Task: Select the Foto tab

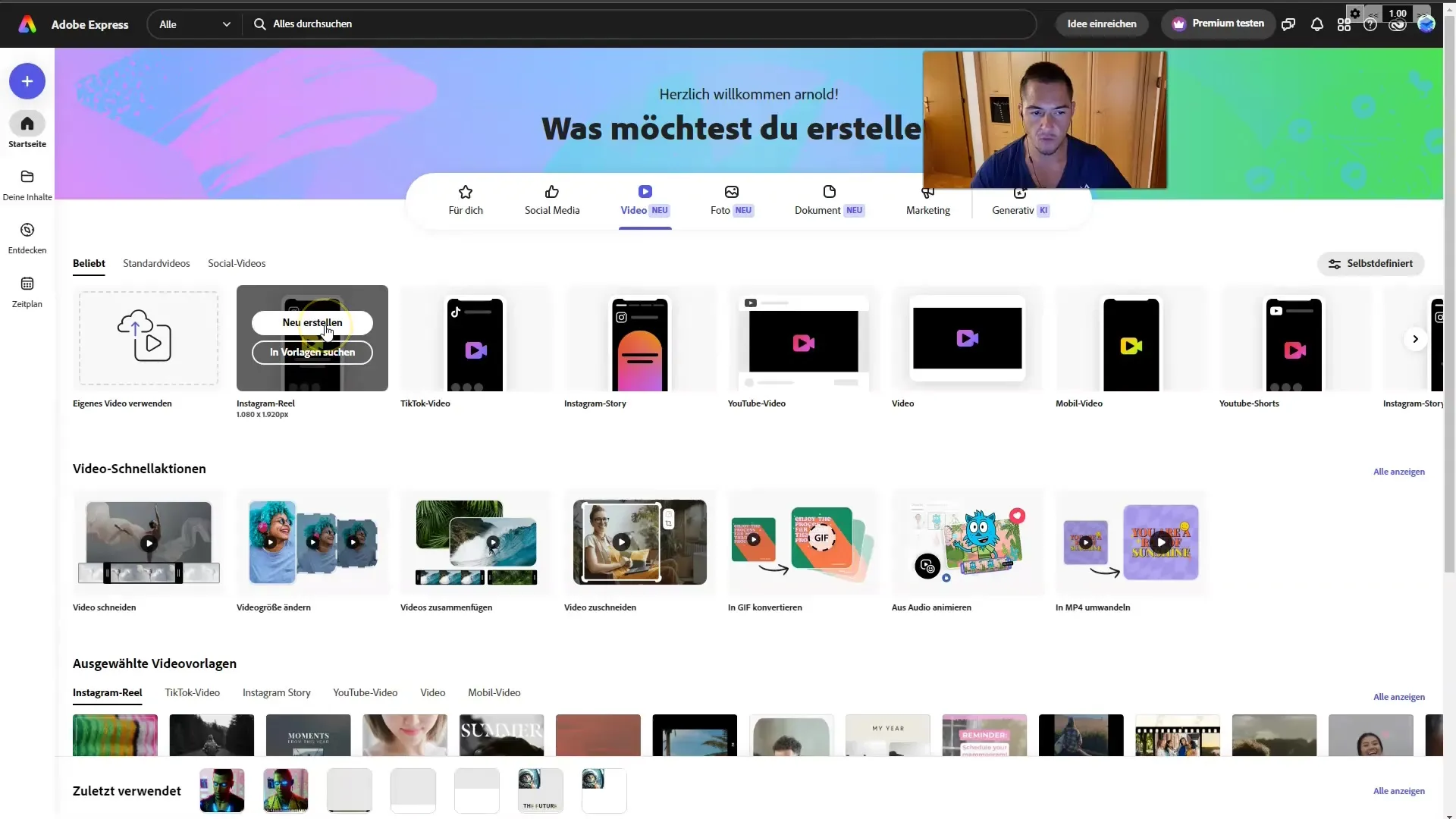Action: pyautogui.click(x=732, y=200)
